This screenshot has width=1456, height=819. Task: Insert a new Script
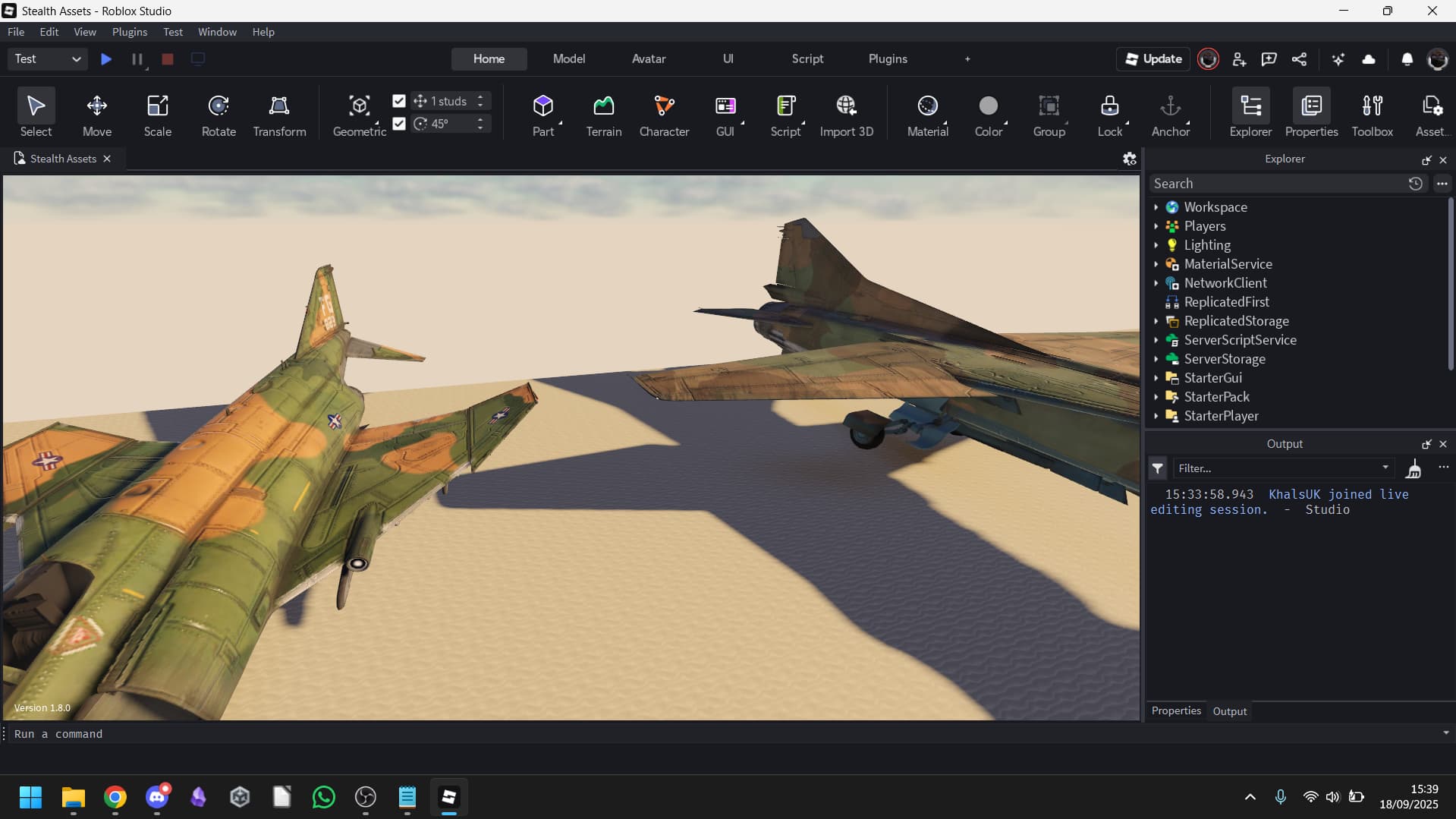point(785,114)
